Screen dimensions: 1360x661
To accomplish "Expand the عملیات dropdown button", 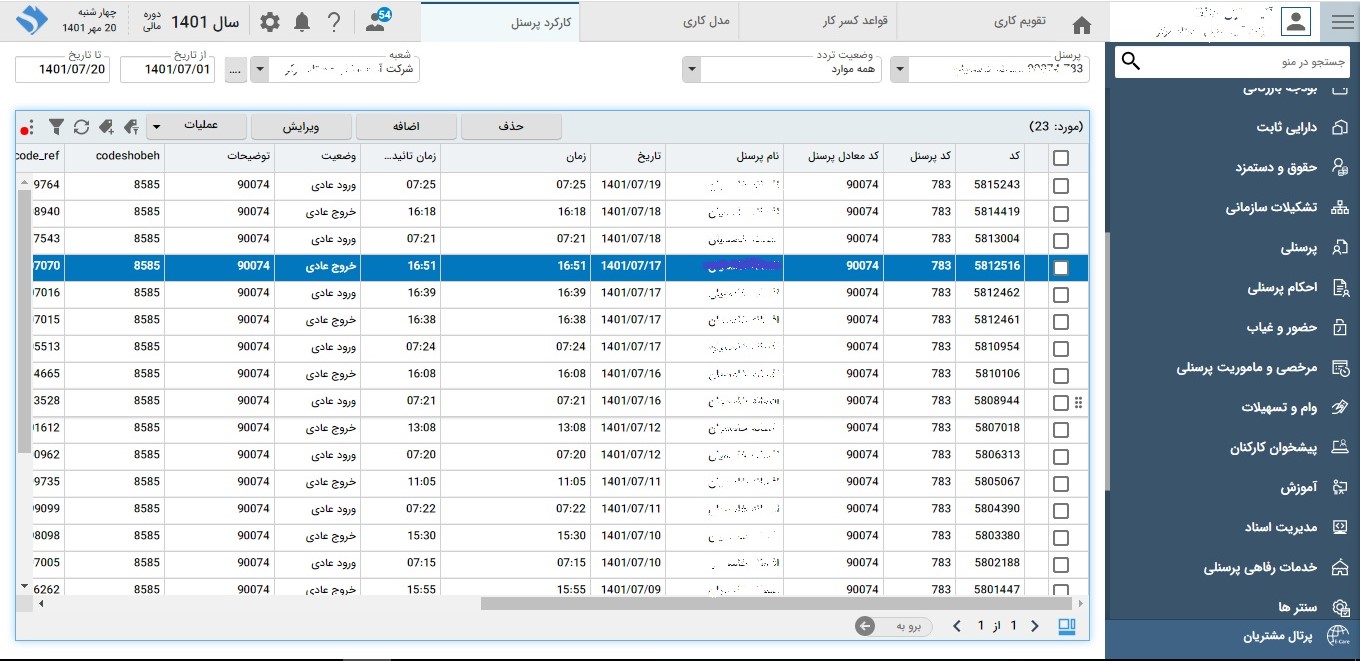I will pos(156,126).
